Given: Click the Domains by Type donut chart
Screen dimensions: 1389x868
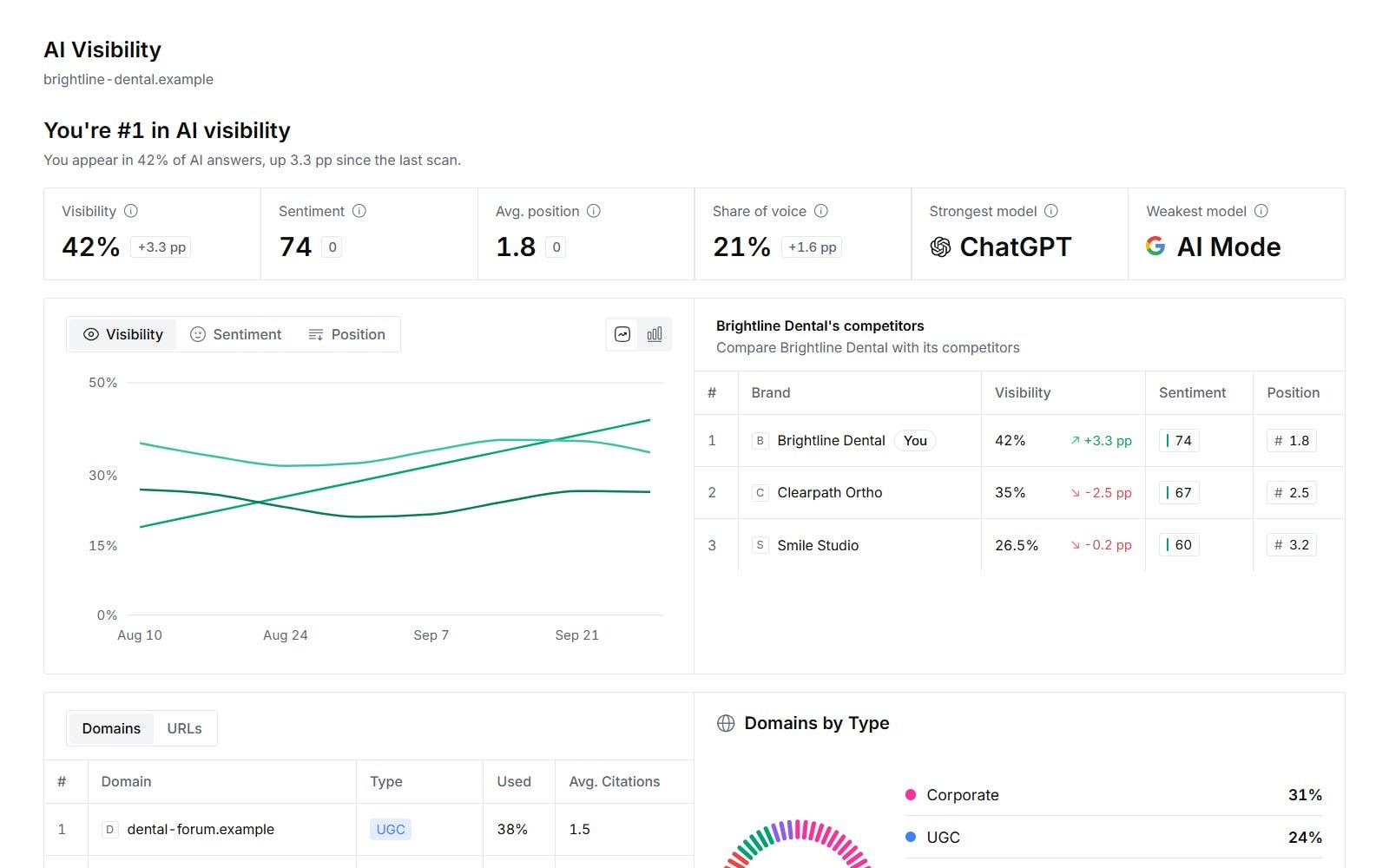Looking at the screenshot, I should point(798,844).
